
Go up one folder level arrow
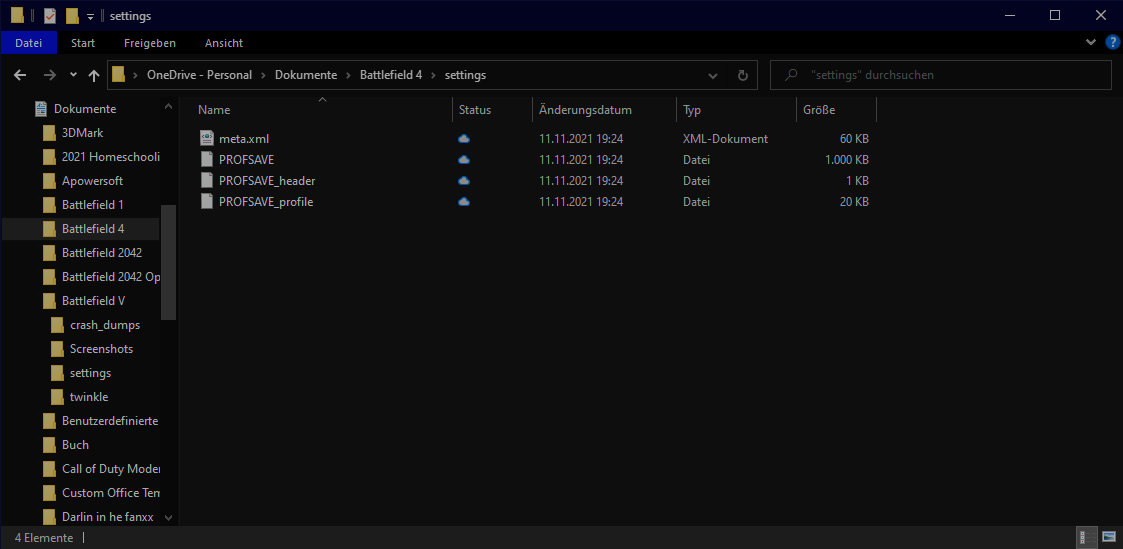[94, 74]
